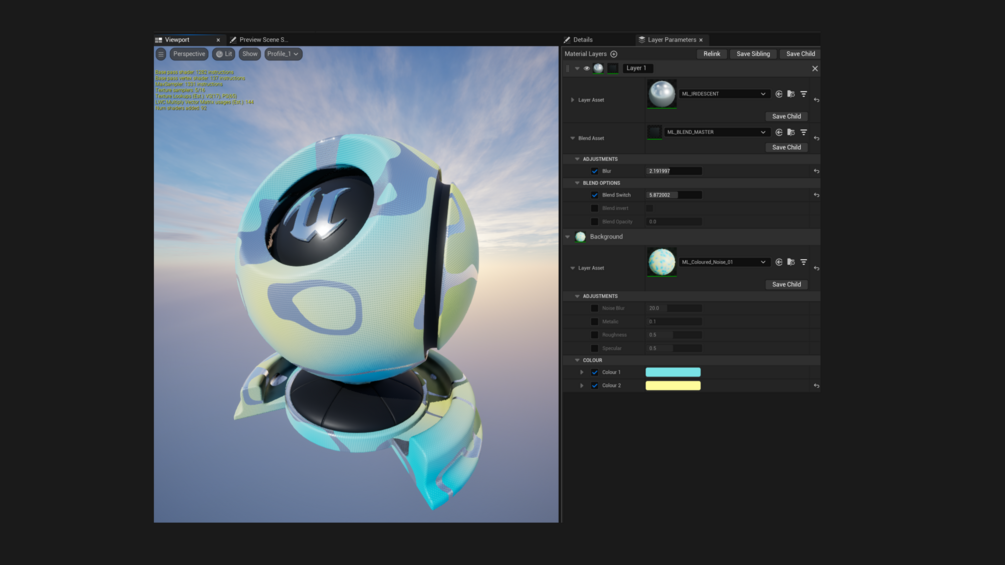Close the Layer Parameters tab
Viewport: 1005px width, 565px height.
pos(701,40)
